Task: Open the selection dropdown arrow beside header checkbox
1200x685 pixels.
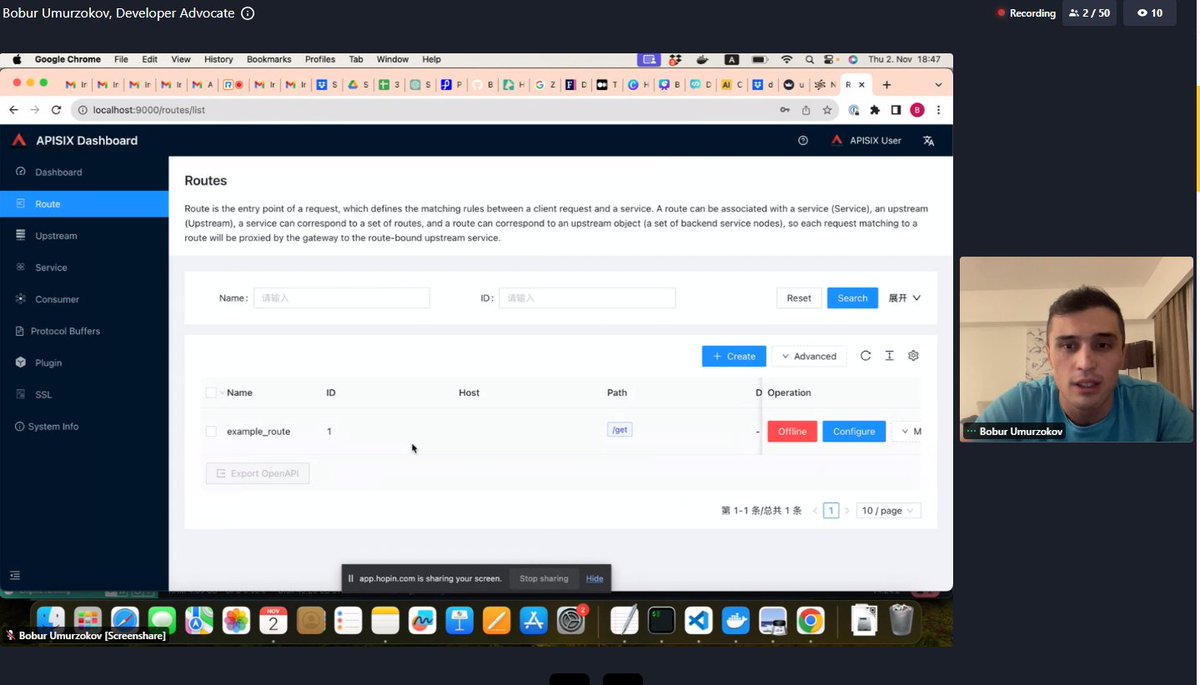Action: click(x=221, y=393)
